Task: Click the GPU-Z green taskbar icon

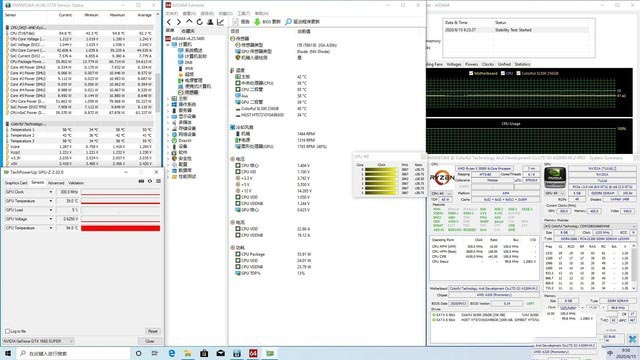Action: (270, 353)
